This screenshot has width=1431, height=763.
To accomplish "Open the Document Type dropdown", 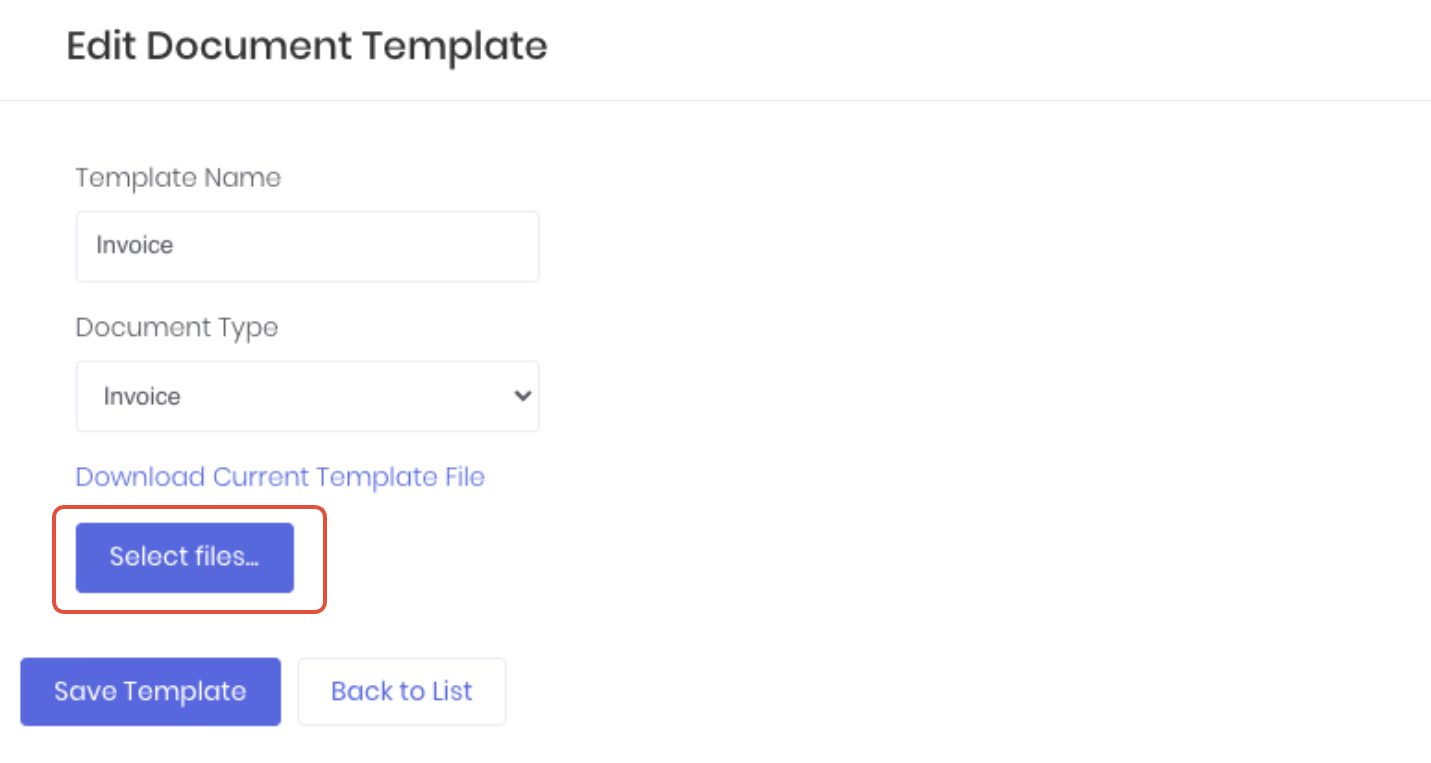I will tap(307, 396).
